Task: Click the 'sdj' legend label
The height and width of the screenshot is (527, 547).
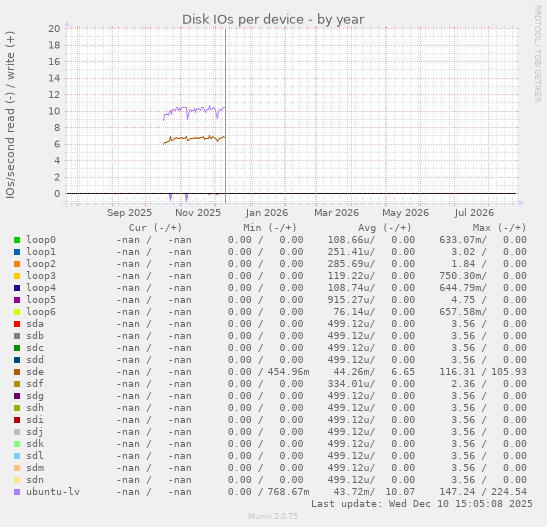Action: (x=35, y=432)
